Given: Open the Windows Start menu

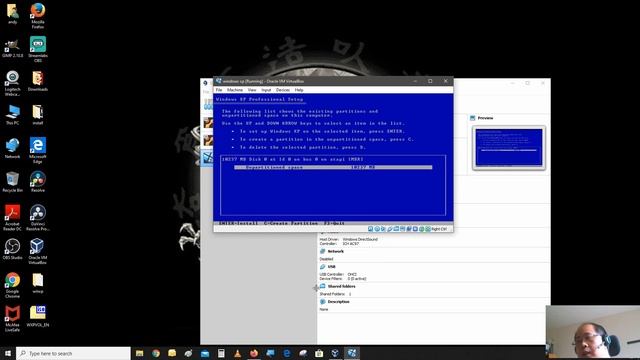Looking at the screenshot, I should pos(8,353).
